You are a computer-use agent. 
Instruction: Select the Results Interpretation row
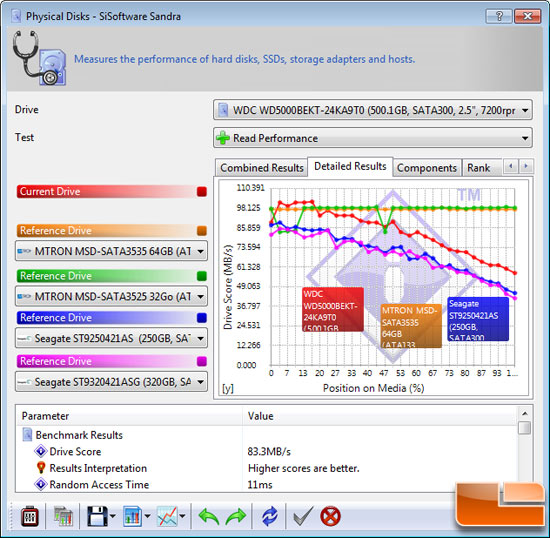coord(266,468)
